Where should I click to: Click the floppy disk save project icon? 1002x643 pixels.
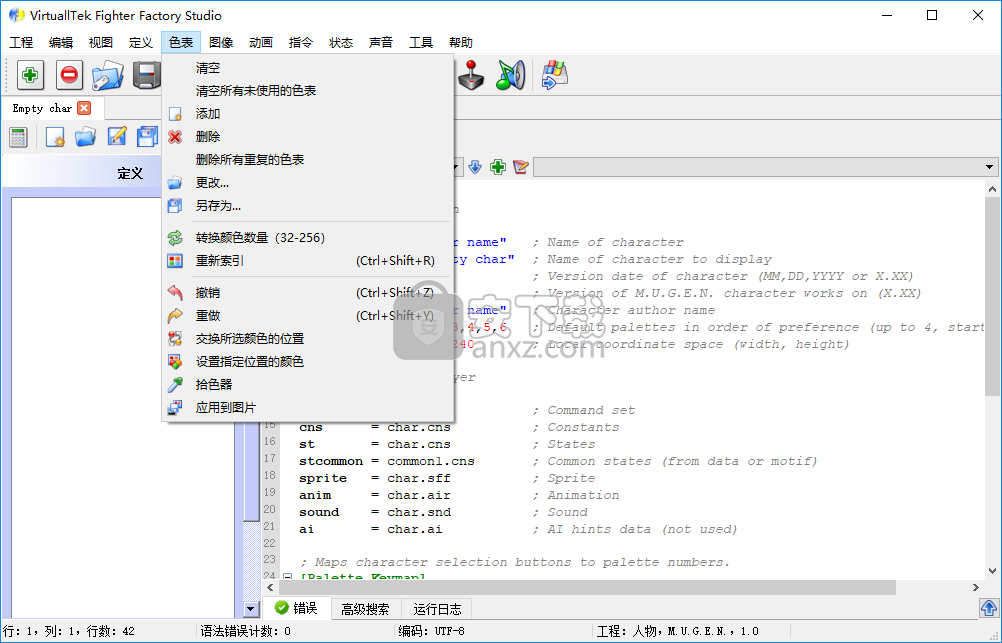tap(147, 75)
